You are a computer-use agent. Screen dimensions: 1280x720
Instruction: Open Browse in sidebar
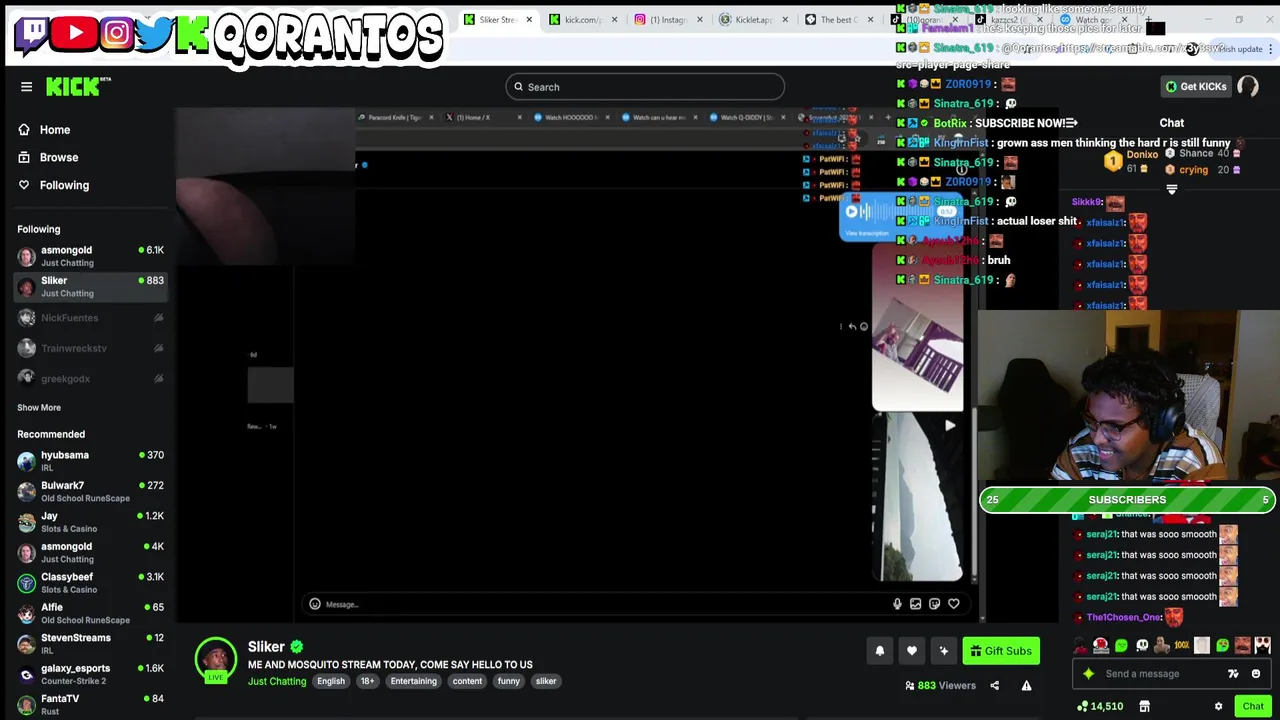click(49, 158)
